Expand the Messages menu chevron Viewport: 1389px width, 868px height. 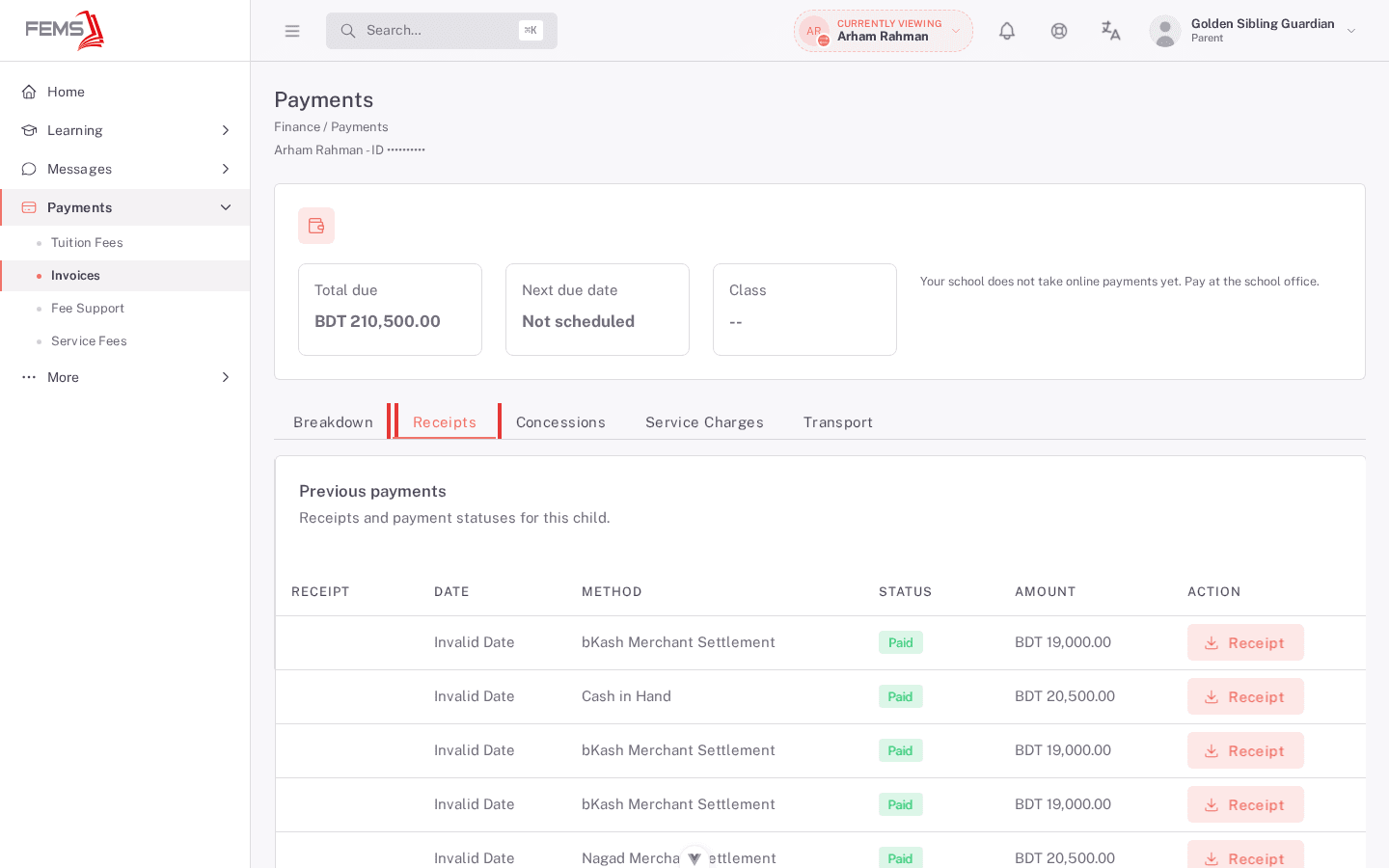coord(226,169)
